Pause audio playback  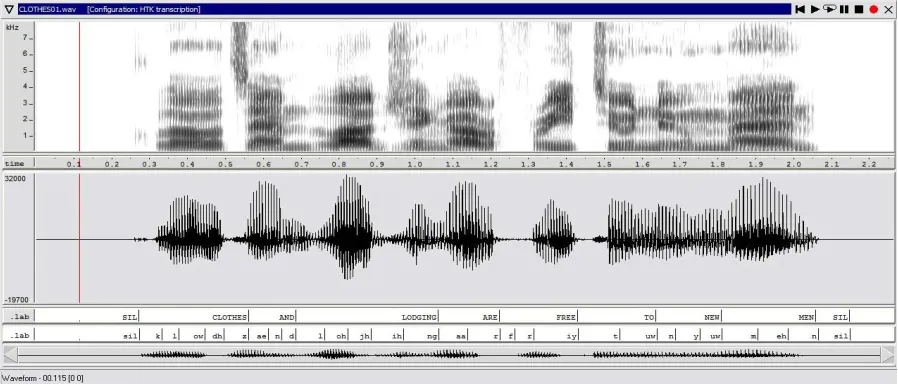tap(844, 9)
